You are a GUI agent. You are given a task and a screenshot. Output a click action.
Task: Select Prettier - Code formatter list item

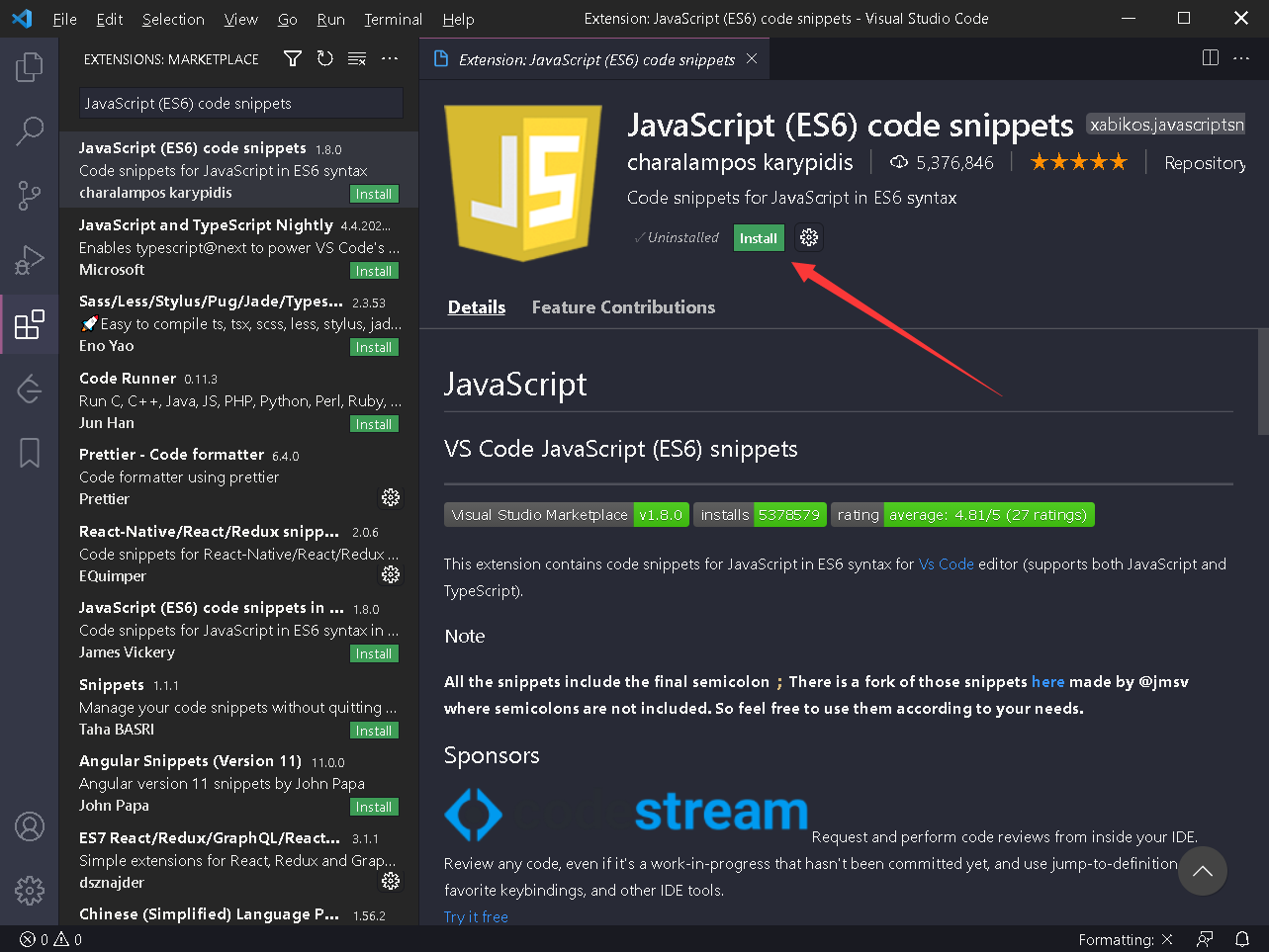pyautogui.click(x=238, y=476)
